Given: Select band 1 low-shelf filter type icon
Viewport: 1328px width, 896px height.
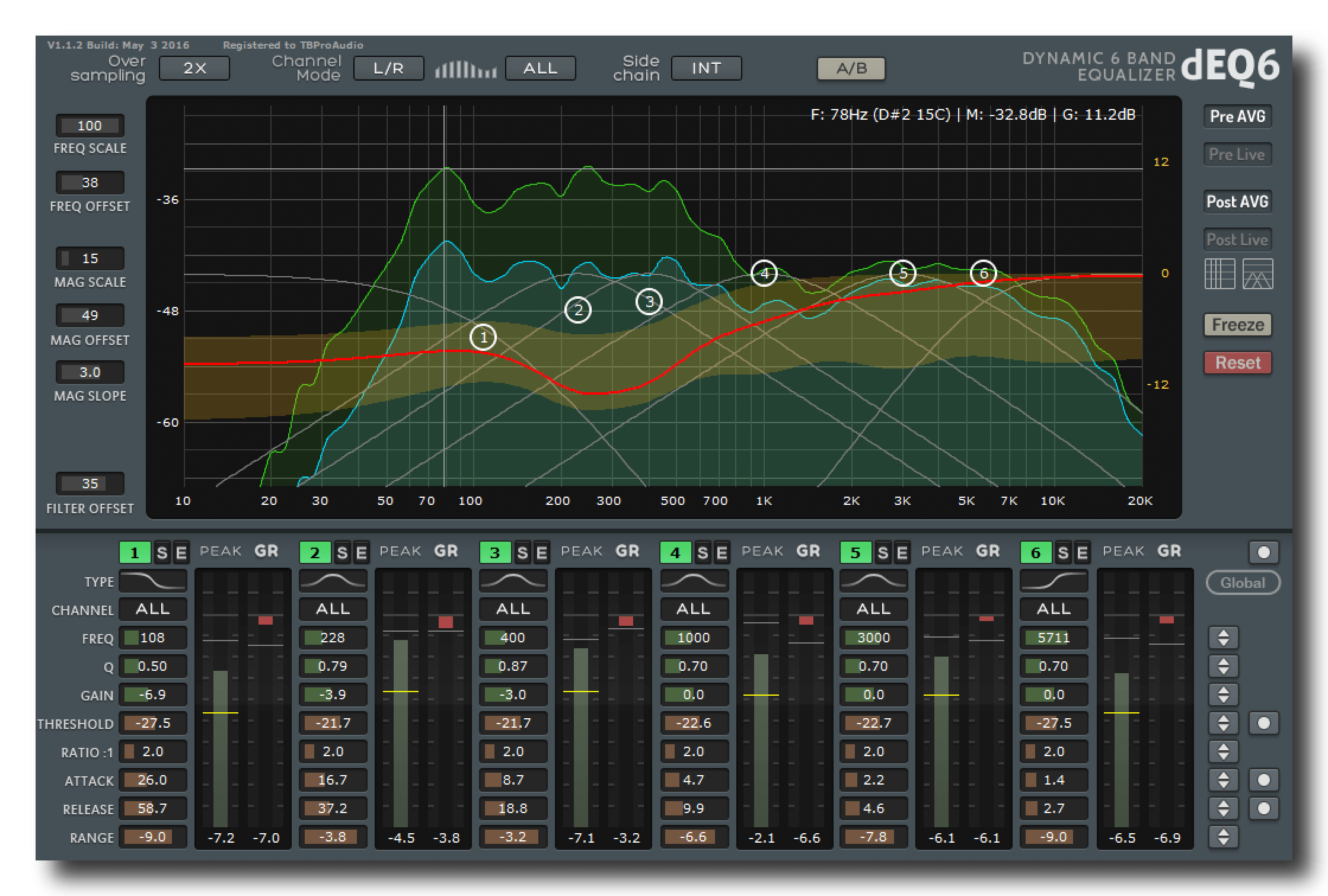Looking at the screenshot, I should coord(153,581).
